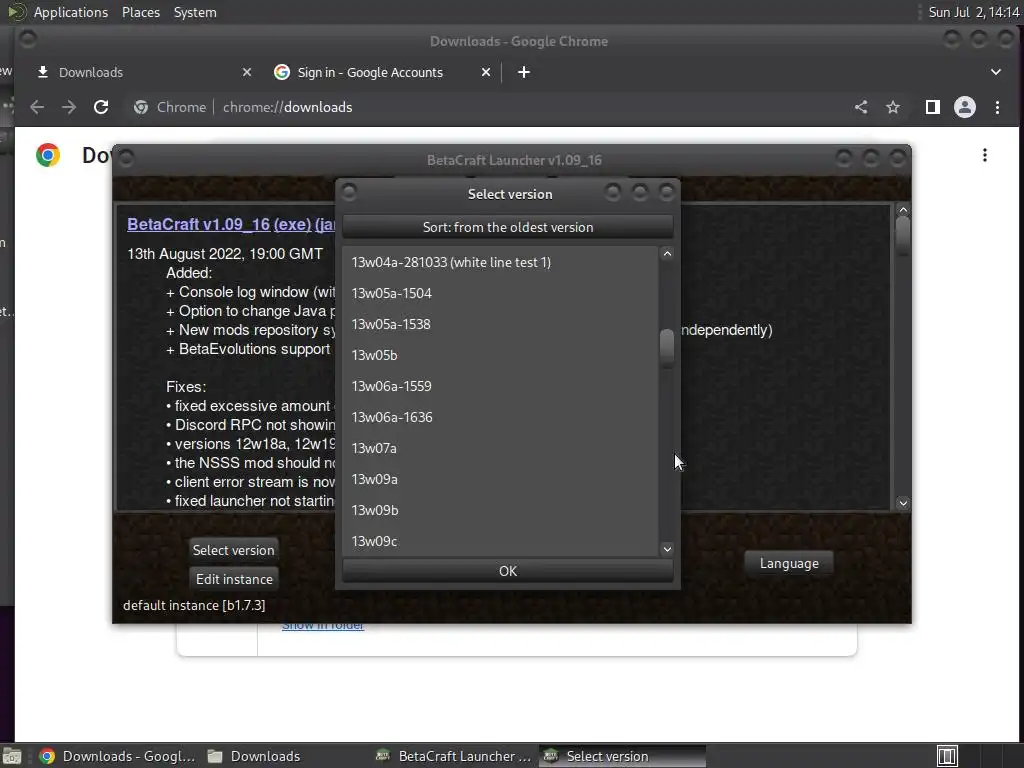This screenshot has width=1024, height=768.
Task: Click the version list scrollbar thumb
Action: (667, 348)
